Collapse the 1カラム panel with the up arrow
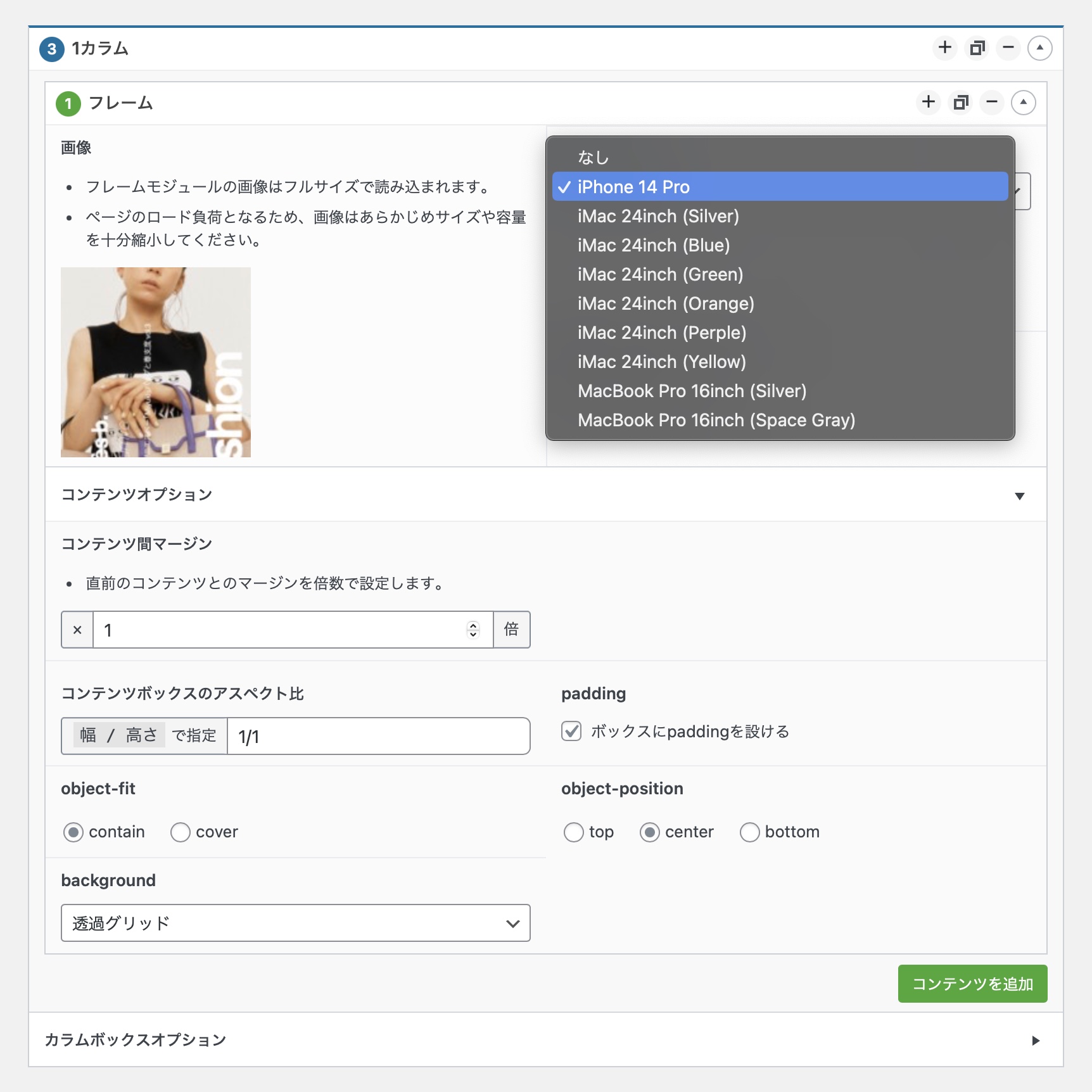This screenshot has height=1092, width=1092. [1039, 48]
